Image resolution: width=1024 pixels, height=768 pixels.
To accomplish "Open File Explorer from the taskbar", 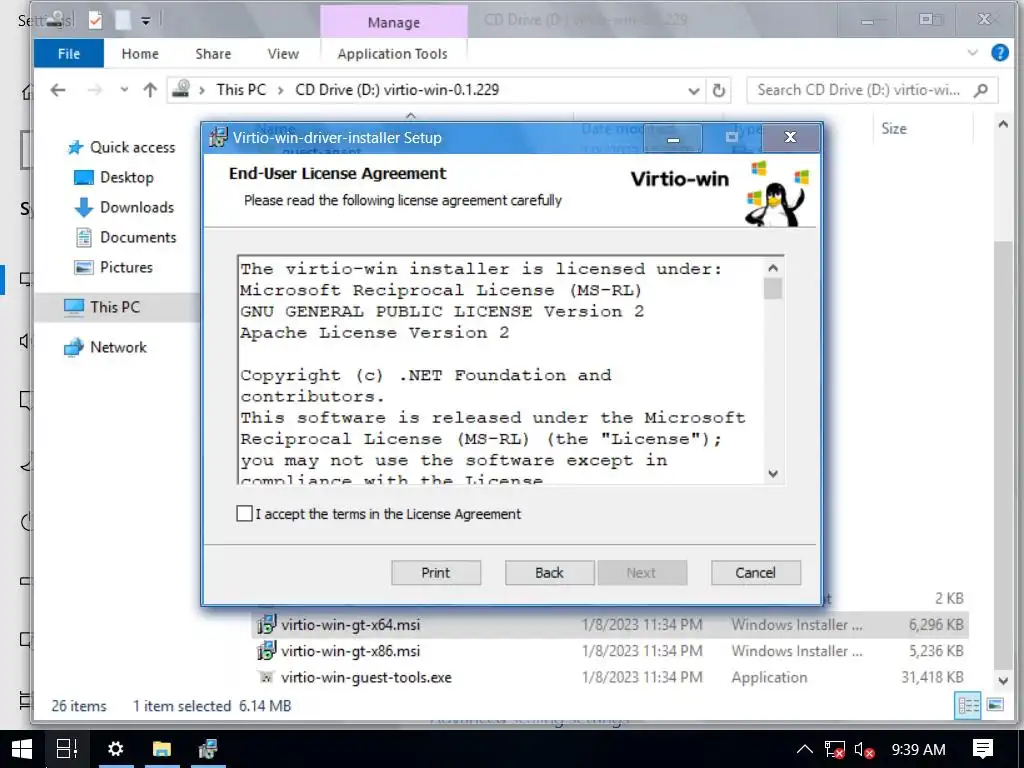I will (162, 749).
